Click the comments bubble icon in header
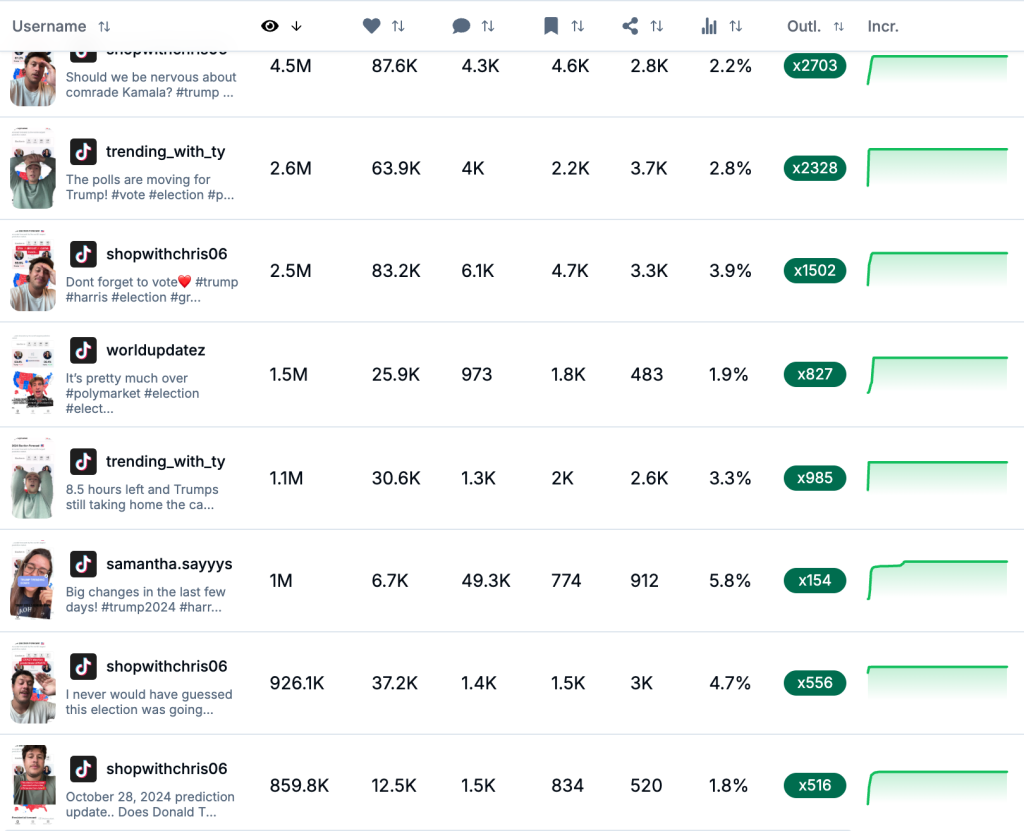This screenshot has width=1024, height=831. point(460,26)
